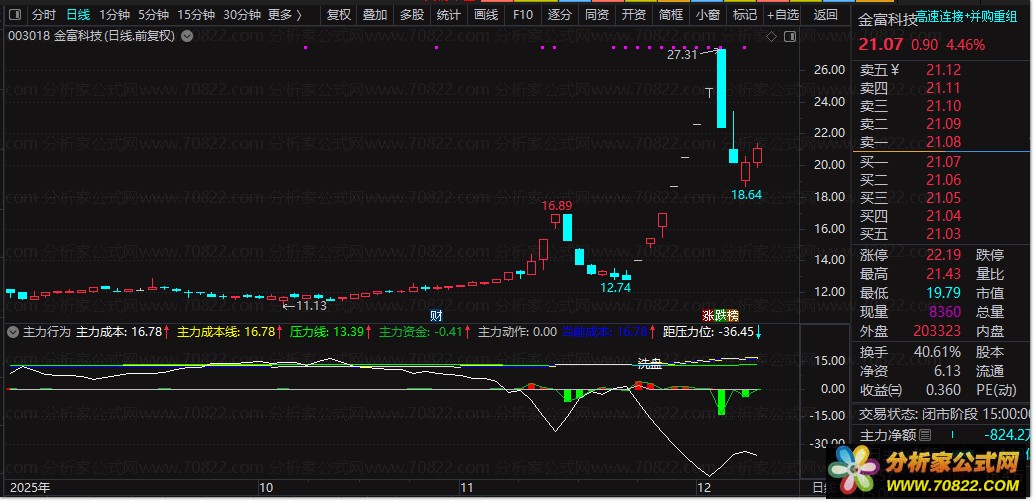Click the 洗盘 label in indicator panel
The width and height of the screenshot is (1036, 502).
click(x=649, y=363)
